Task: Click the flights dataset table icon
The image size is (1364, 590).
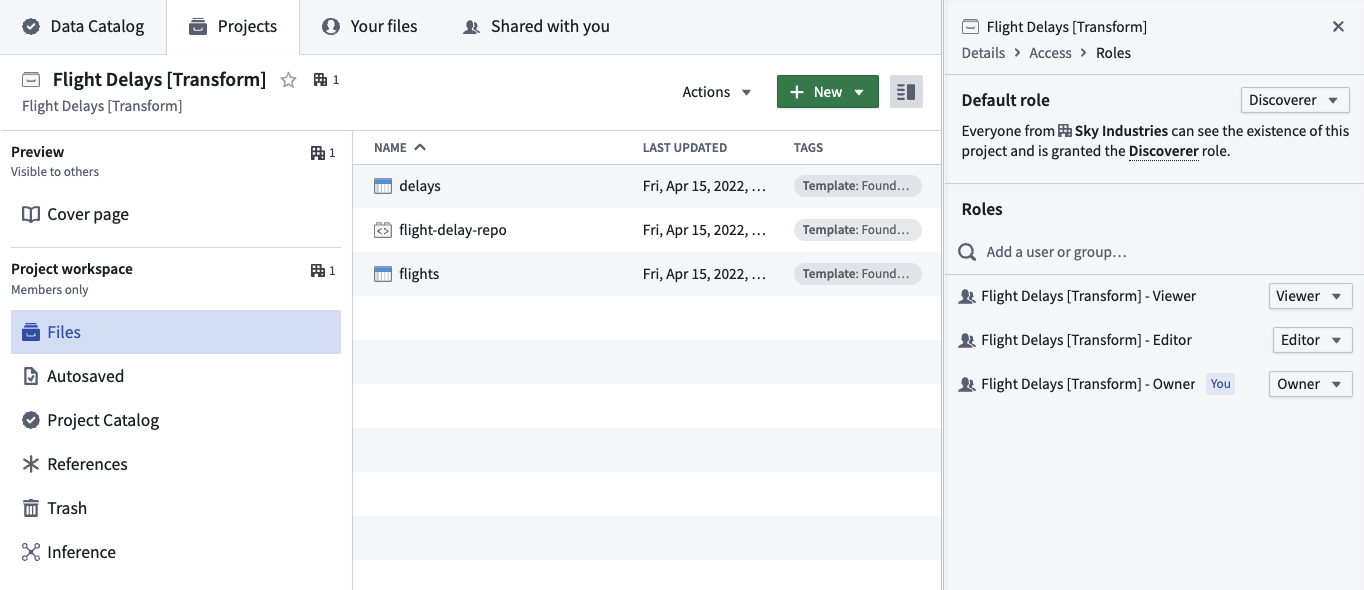Action: [383, 274]
